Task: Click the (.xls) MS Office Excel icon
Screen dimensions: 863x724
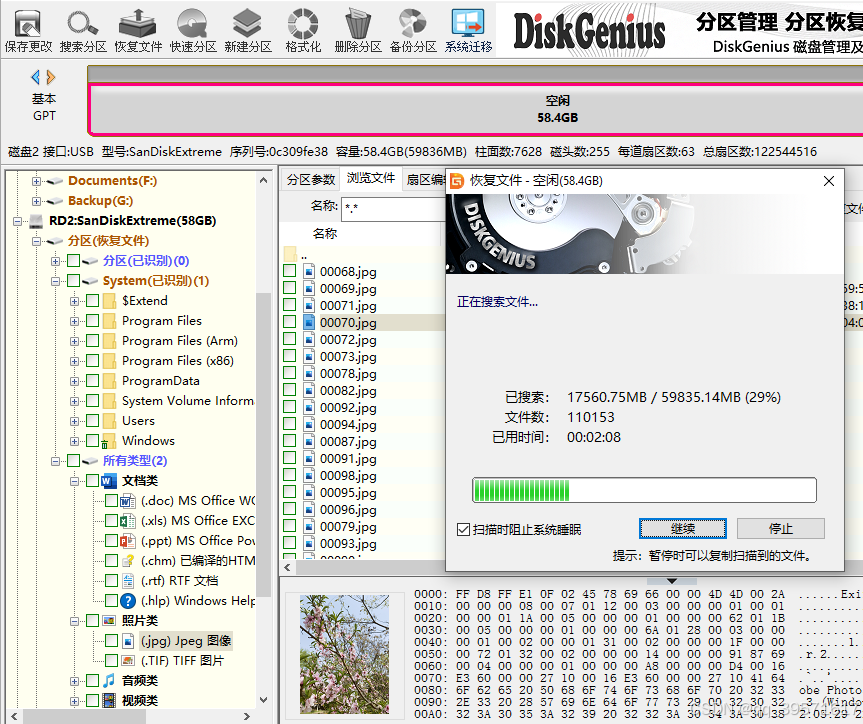Action: (128, 521)
